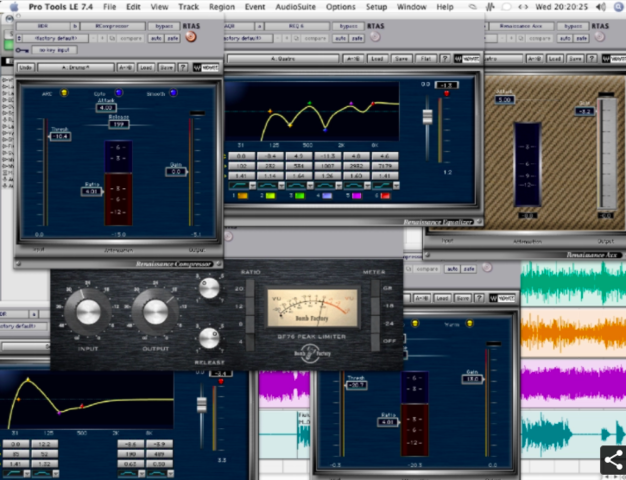Click the blue band 4 EQ node
This screenshot has height=480, width=626.
[x=325, y=130]
